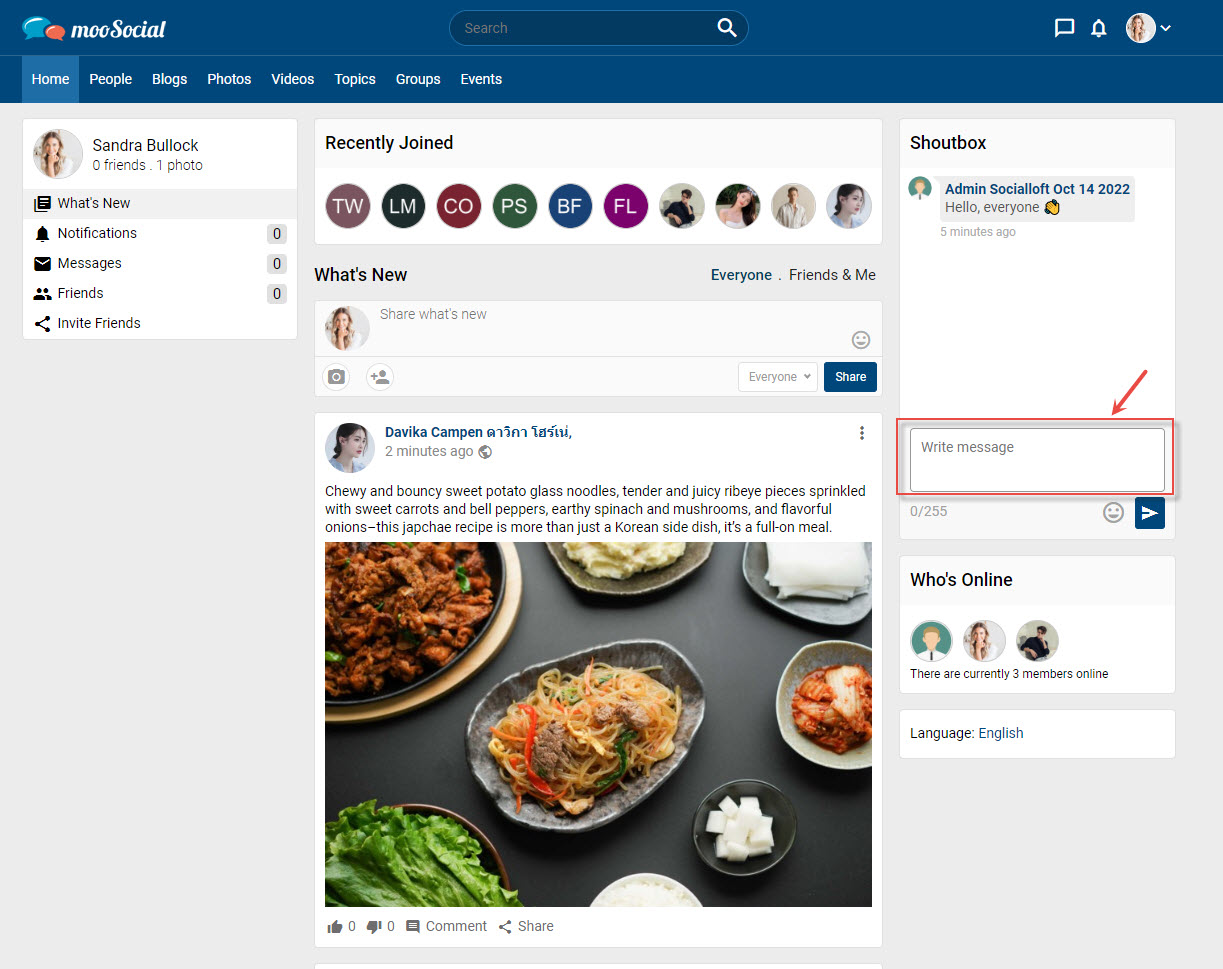
Task: Open the BF member avatar
Action: coord(570,206)
